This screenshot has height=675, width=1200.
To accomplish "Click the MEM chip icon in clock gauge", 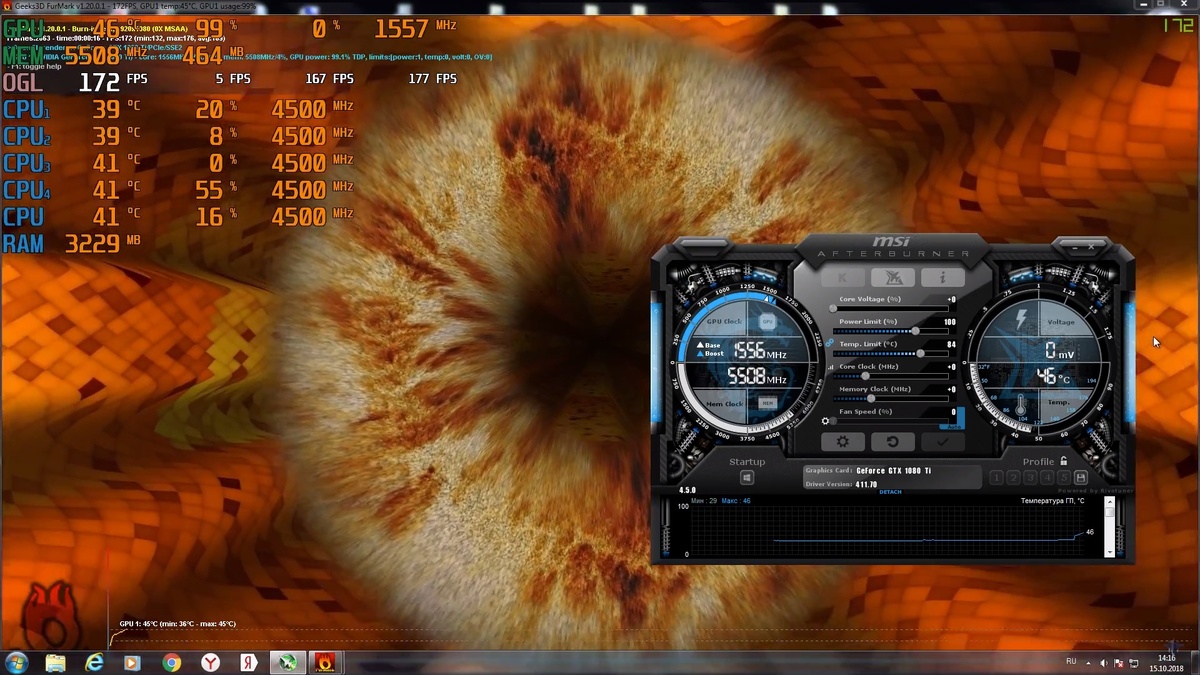I will 767,403.
